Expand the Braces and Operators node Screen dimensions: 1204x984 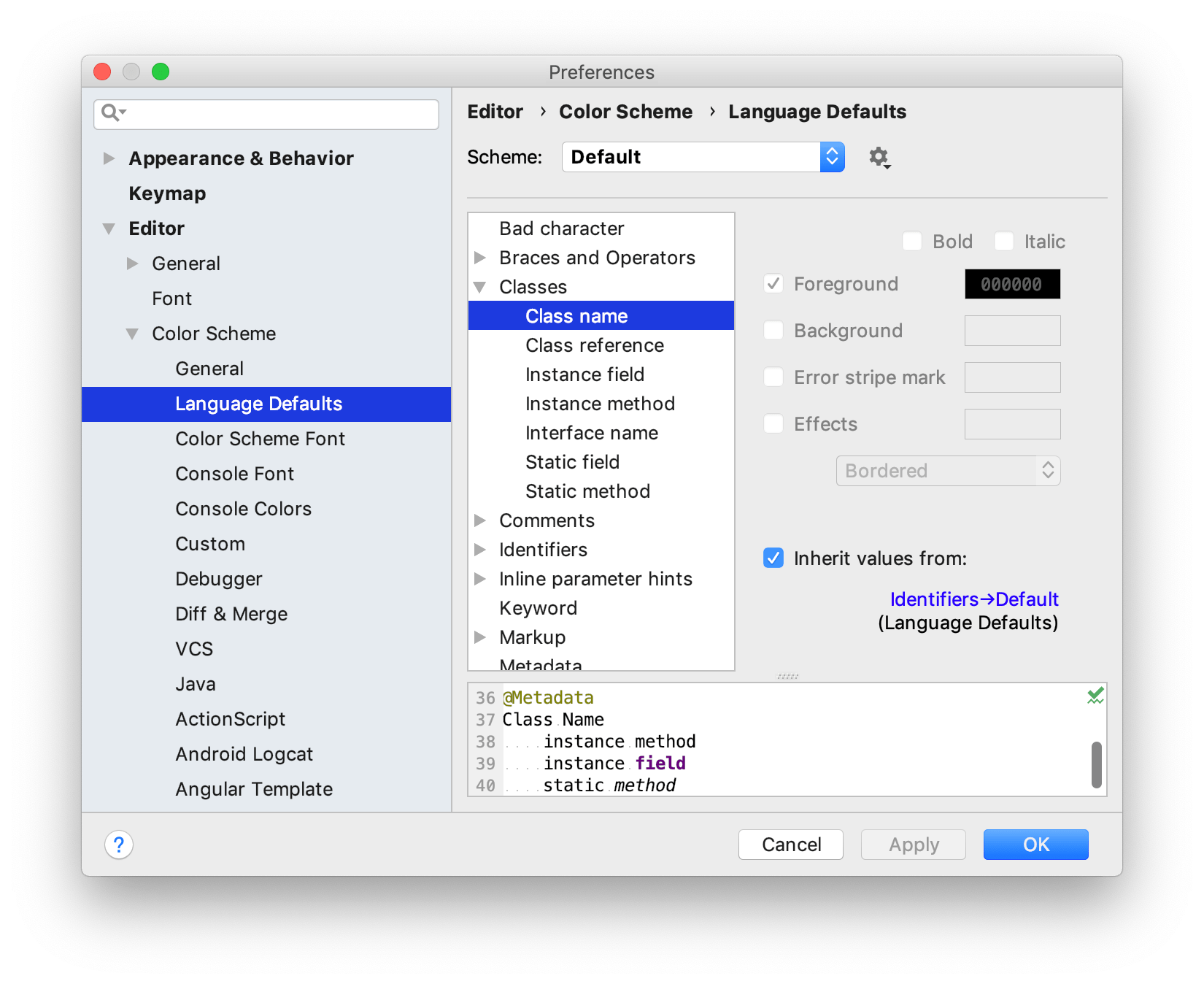click(481, 257)
